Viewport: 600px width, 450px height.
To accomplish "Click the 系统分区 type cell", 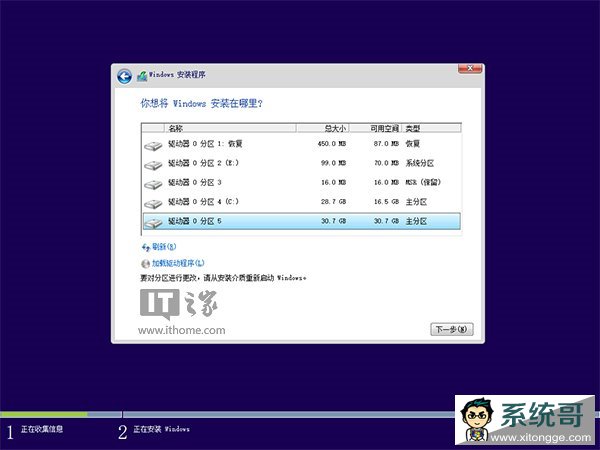I will tap(420, 163).
